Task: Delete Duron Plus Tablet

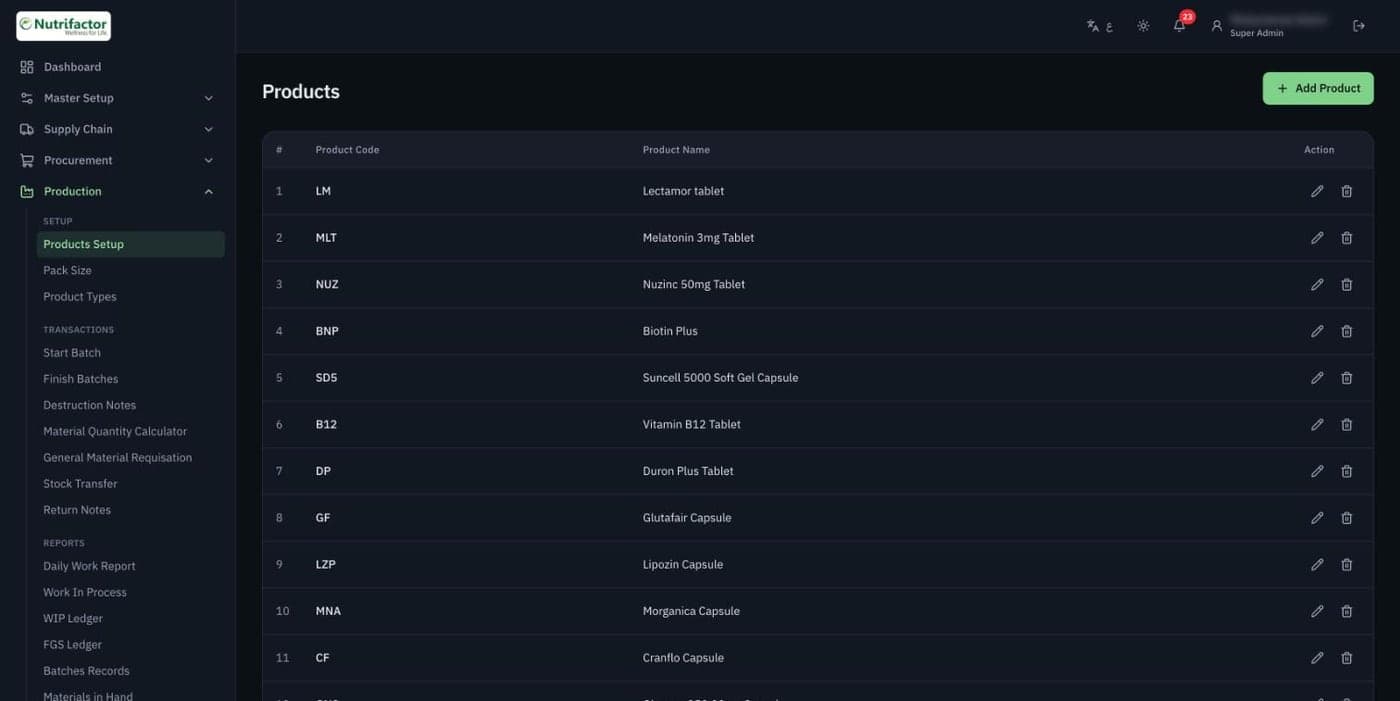Action: (1347, 471)
